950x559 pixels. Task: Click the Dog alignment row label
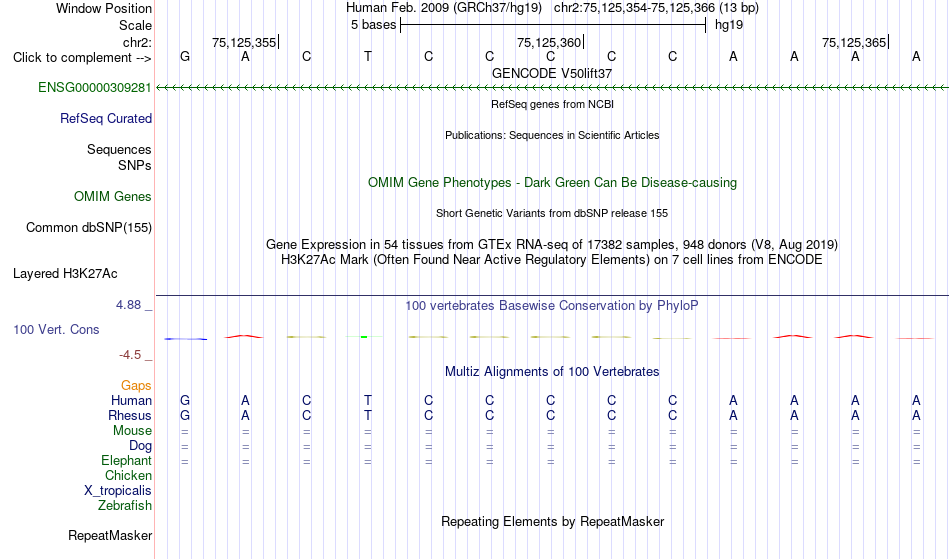pos(140,446)
